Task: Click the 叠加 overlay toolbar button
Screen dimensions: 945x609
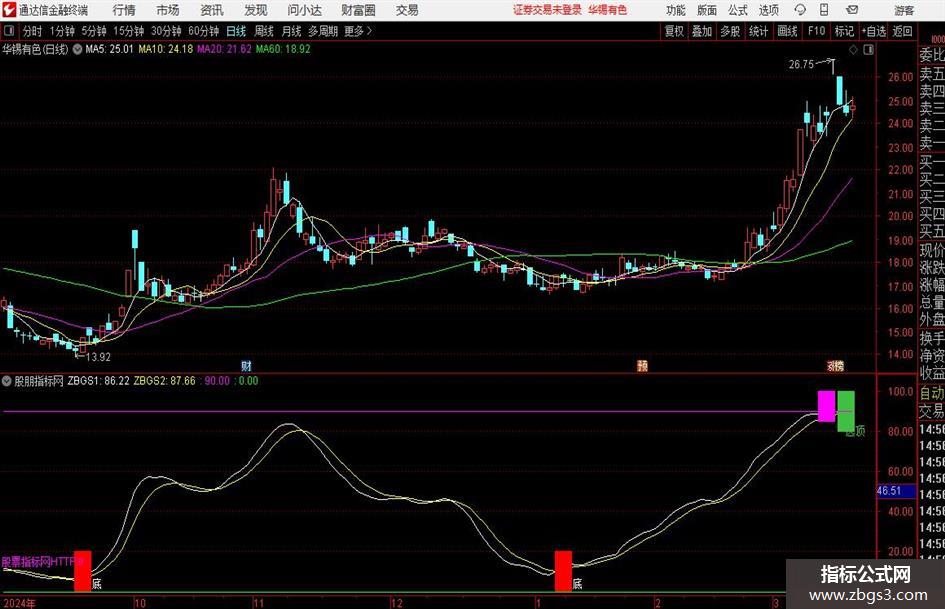Action: coord(702,31)
